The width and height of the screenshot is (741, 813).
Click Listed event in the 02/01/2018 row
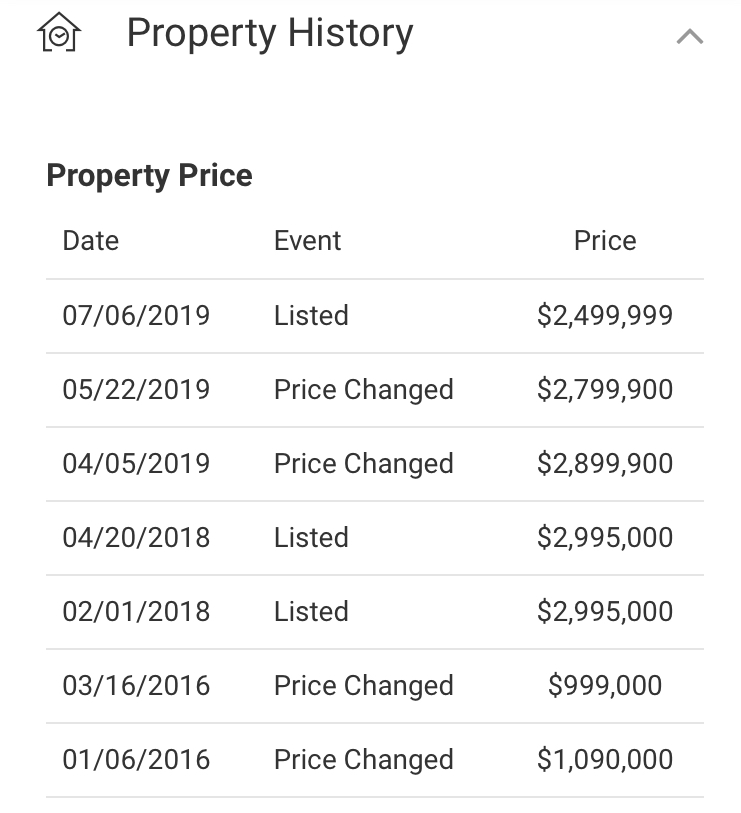(x=311, y=612)
